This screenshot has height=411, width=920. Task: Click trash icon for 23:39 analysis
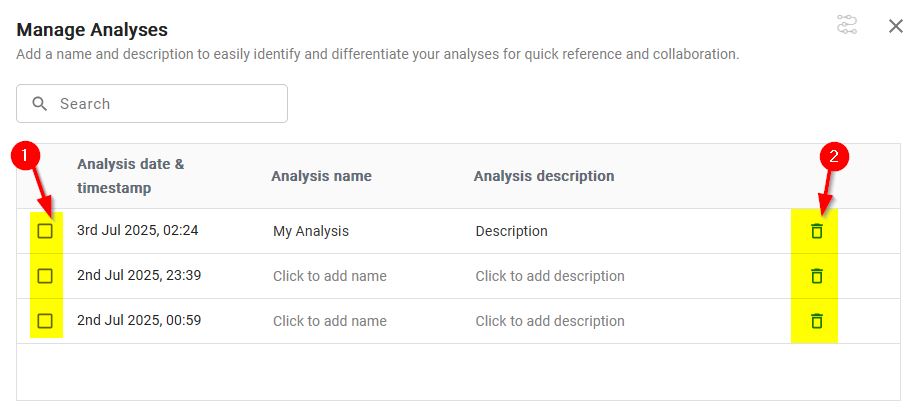[817, 275]
